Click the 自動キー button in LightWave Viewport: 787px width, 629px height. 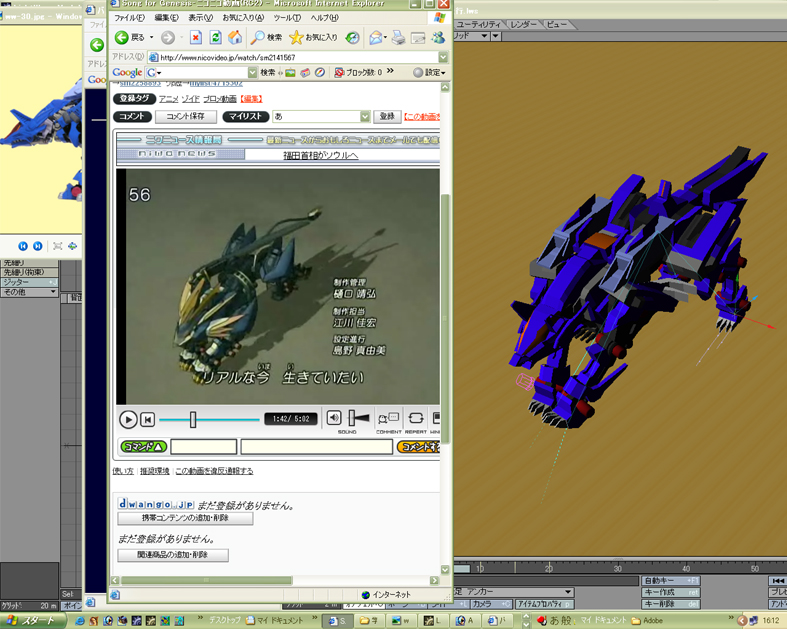tap(671, 580)
